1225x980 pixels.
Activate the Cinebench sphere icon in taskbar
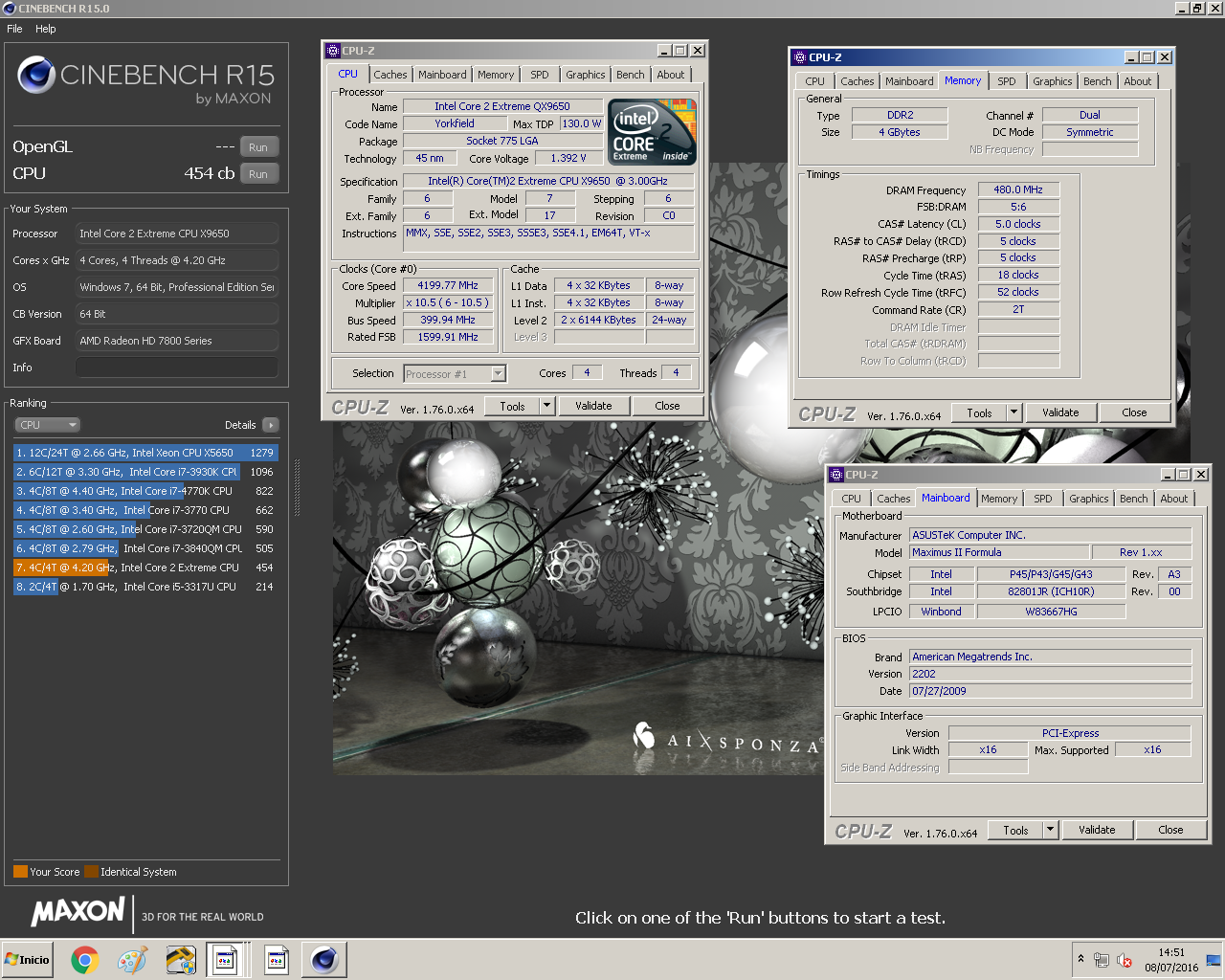click(324, 960)
